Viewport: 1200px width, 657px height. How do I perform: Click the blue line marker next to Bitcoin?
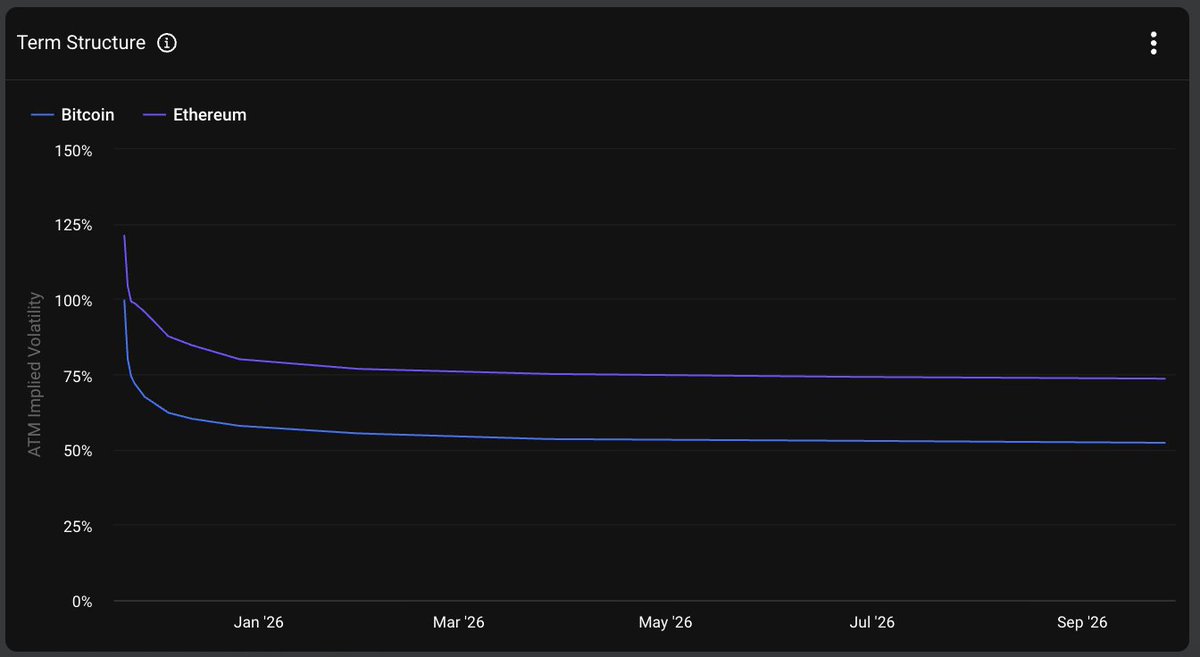coord(43,114)
